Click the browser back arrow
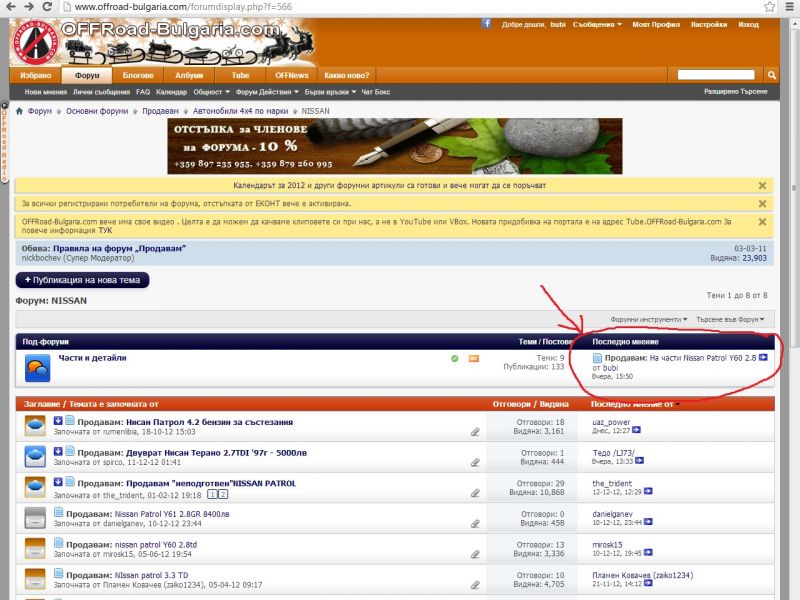The width and height of the screenshot is (800, 600). click(11, 7)
